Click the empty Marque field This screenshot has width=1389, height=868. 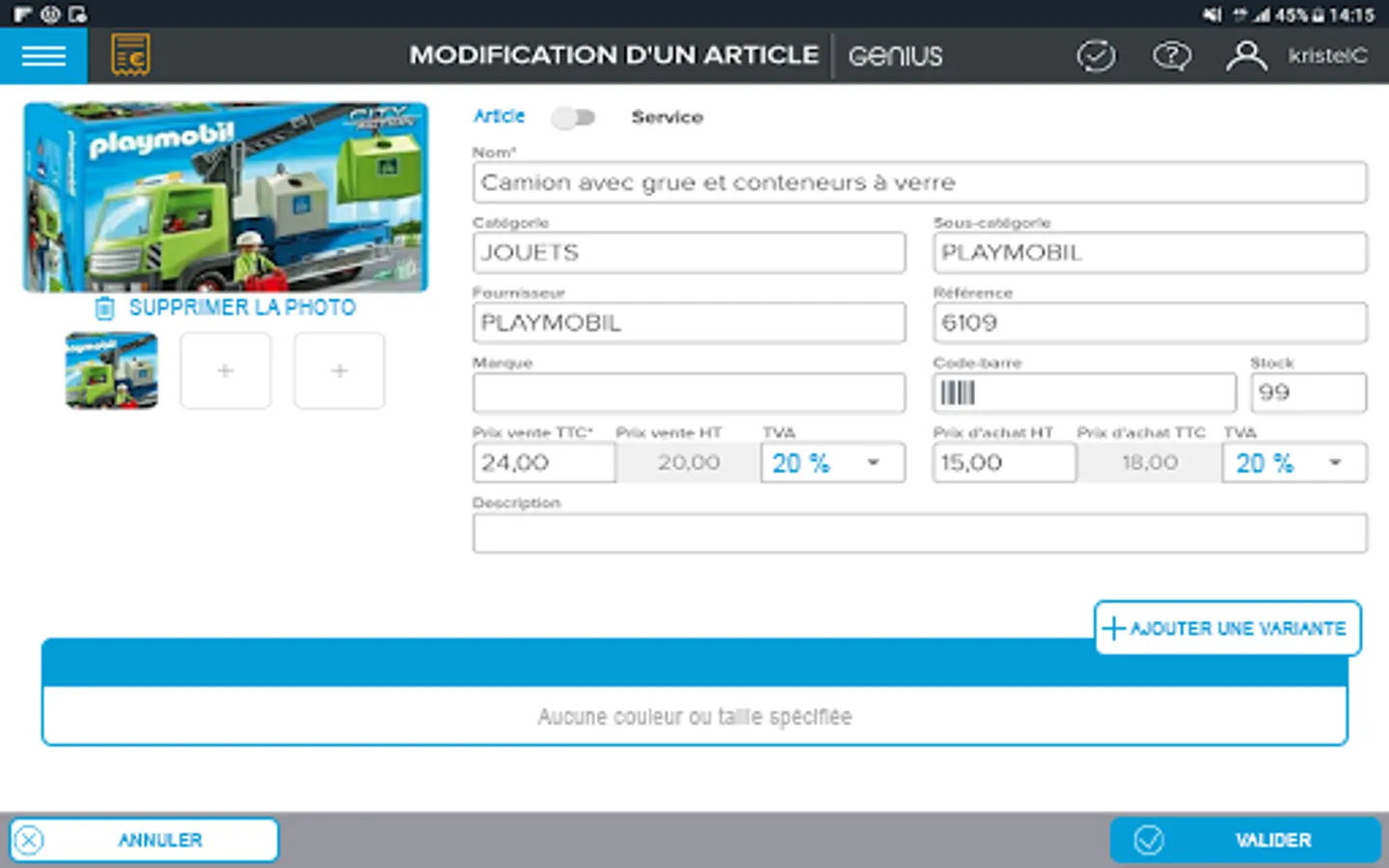689,393
